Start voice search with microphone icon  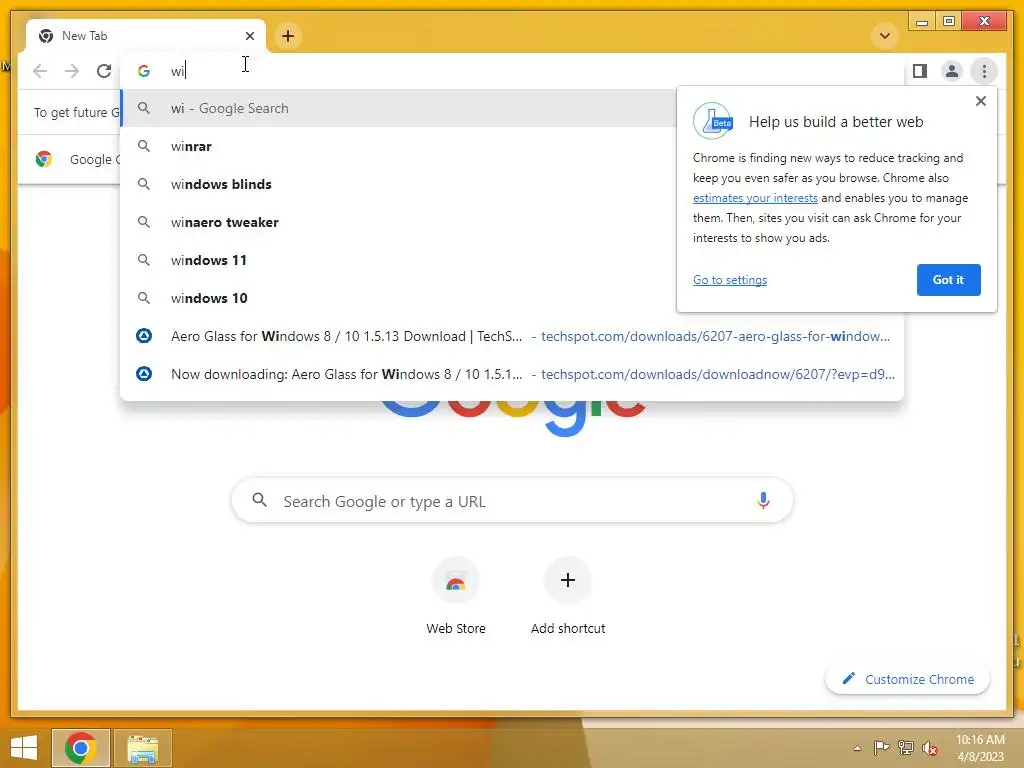point(763,501)
